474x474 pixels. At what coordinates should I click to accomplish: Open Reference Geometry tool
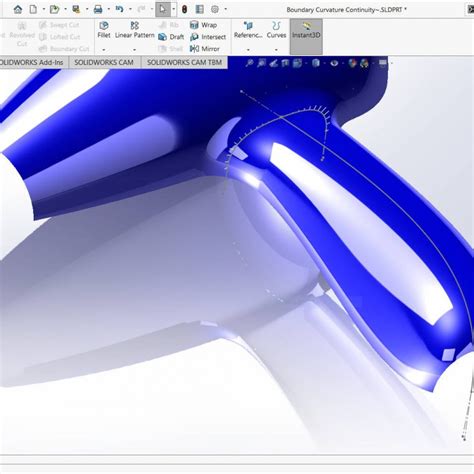248,30
